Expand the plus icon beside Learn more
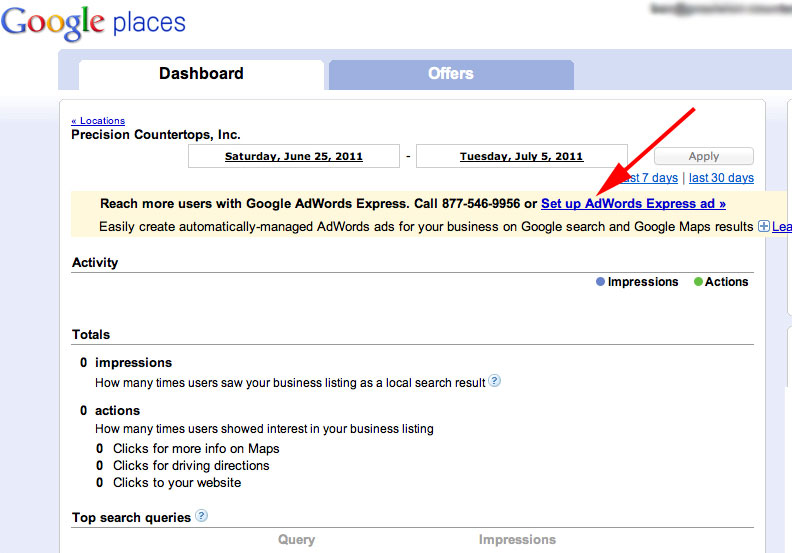792x553 pixels. click(x=764, y=226)
